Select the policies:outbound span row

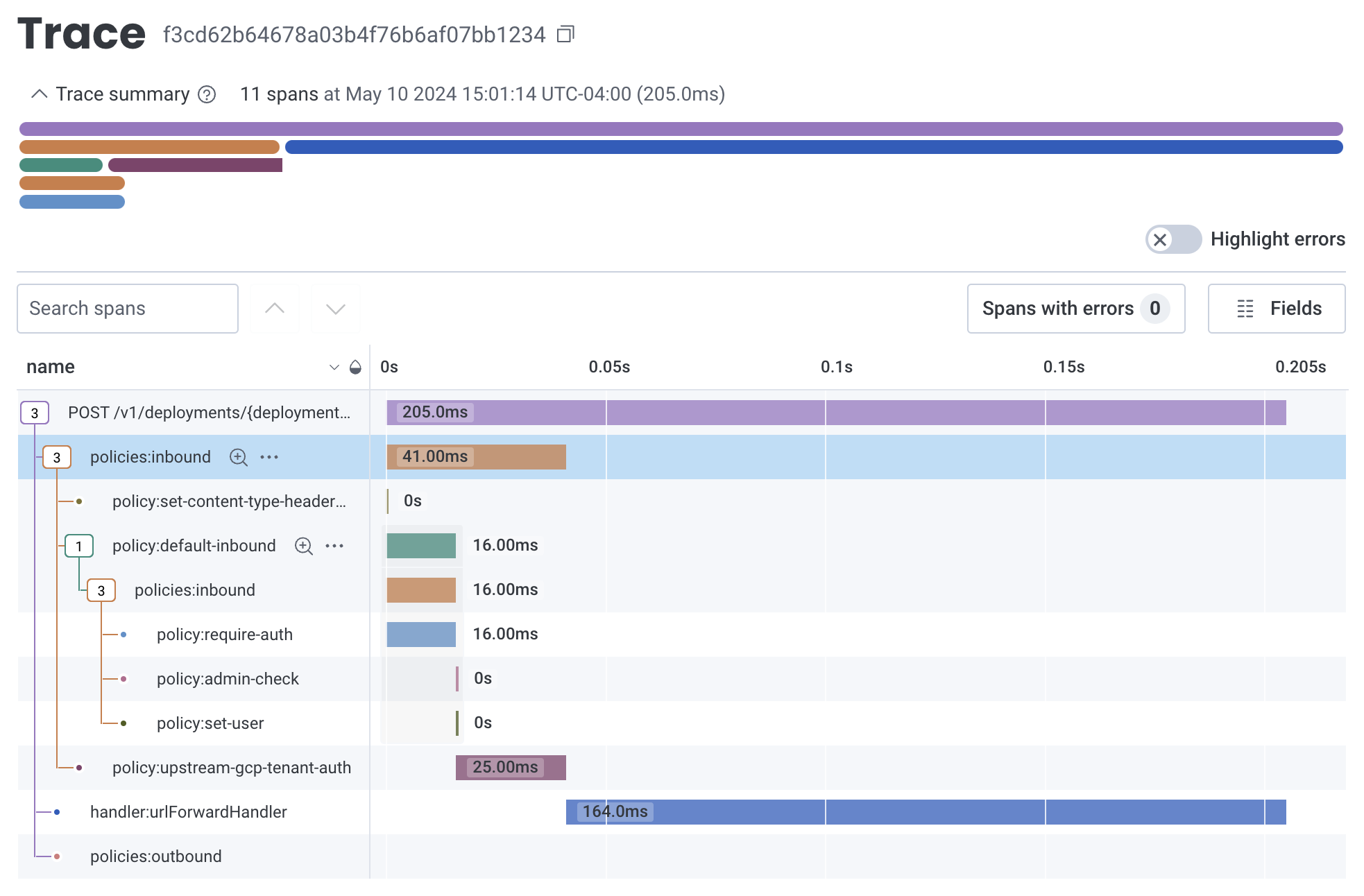682,856
